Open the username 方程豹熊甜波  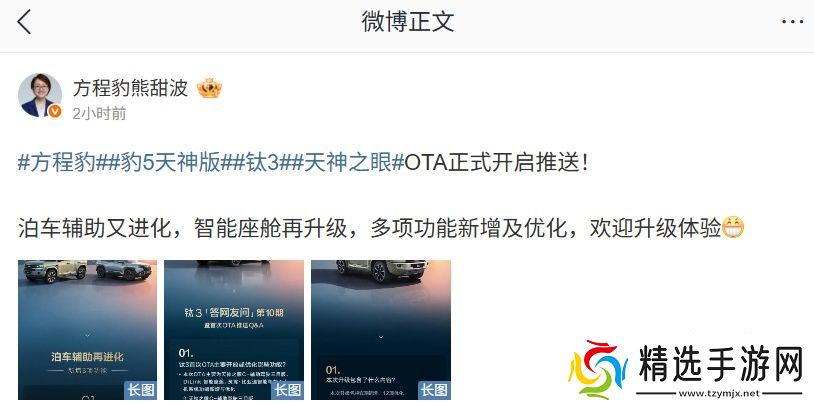(130, 88)
